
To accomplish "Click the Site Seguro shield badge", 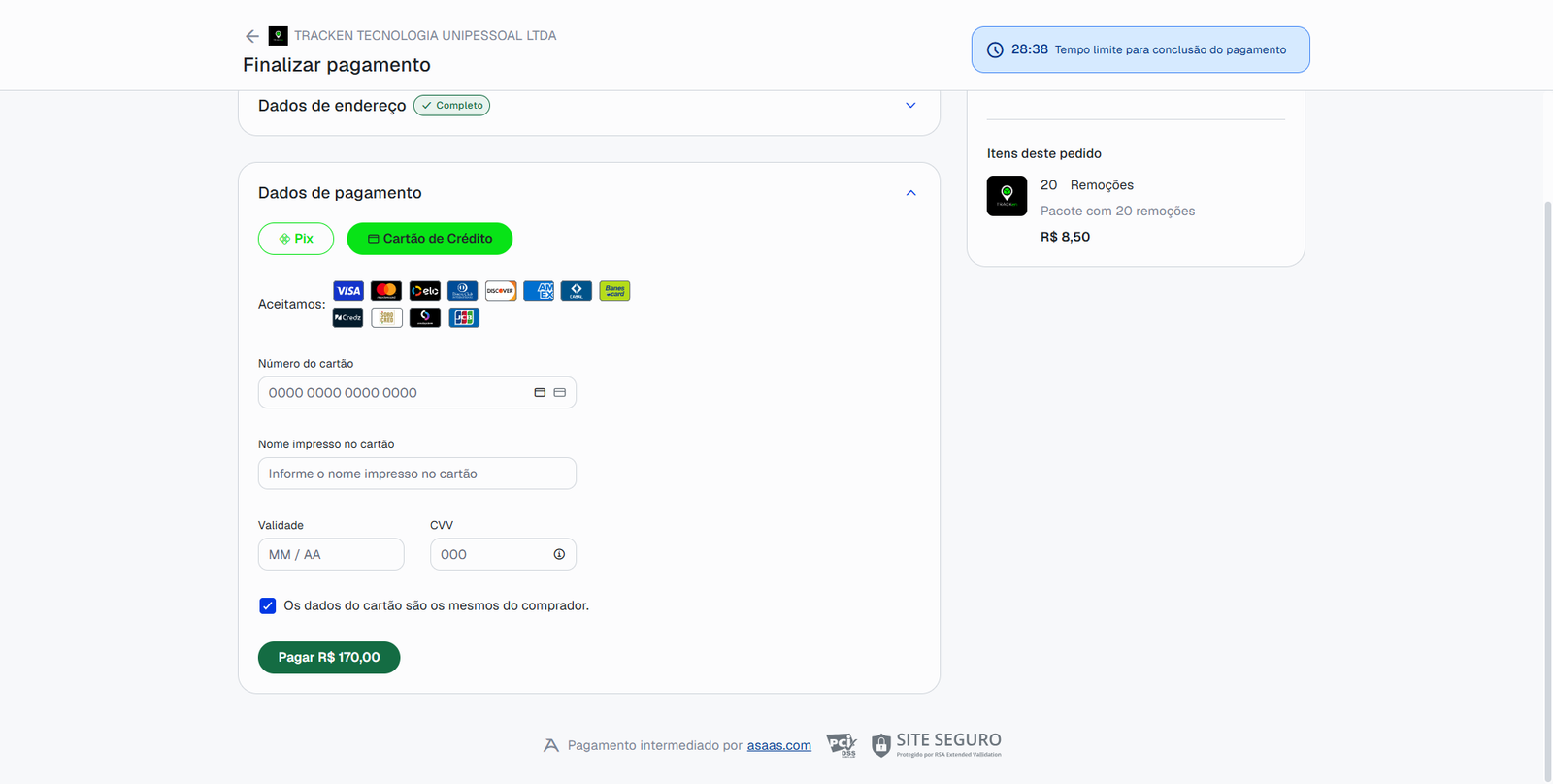I will click(937, 745).
